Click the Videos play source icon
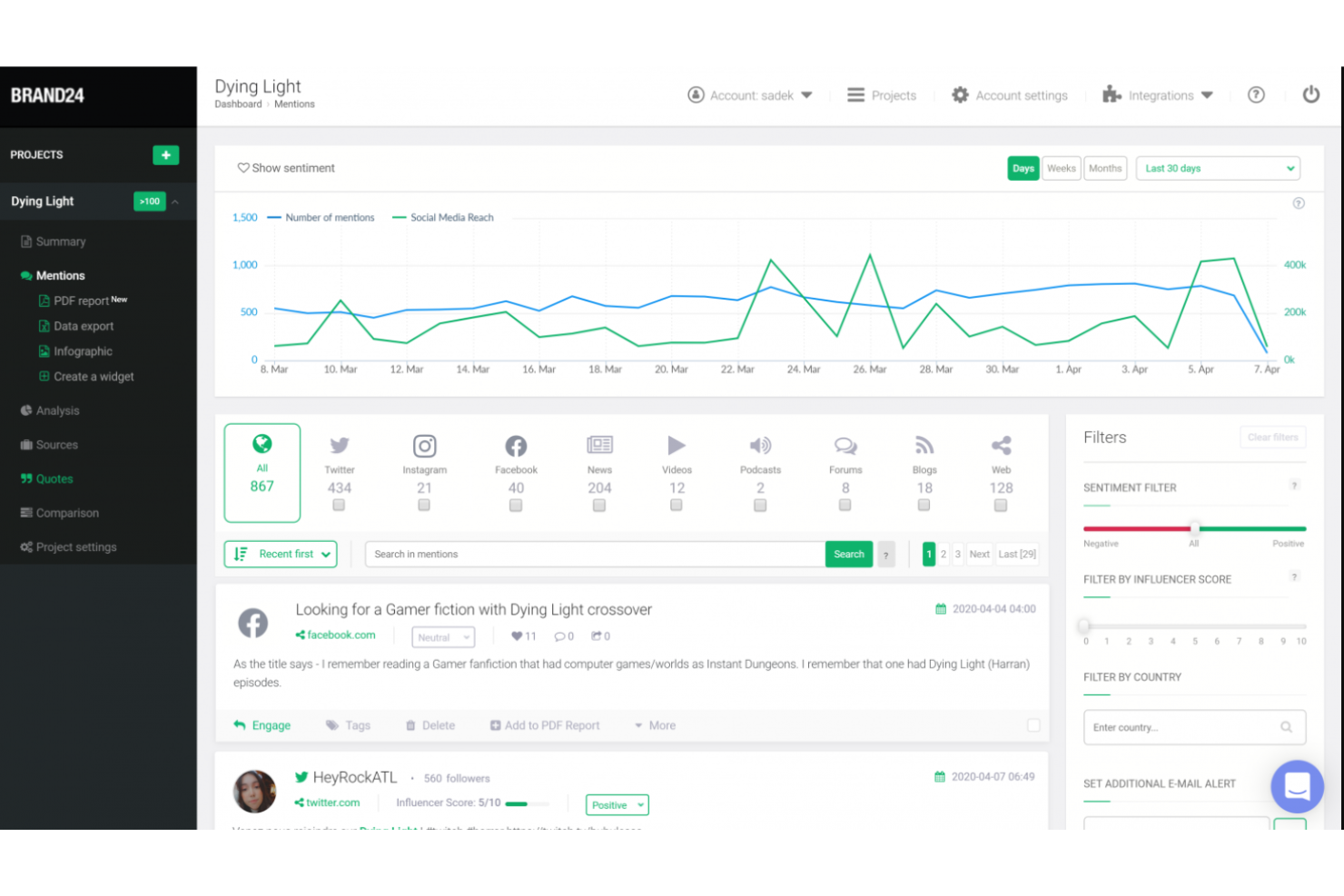This screenshot has width=1344, height=896. [x=677, y=445]
